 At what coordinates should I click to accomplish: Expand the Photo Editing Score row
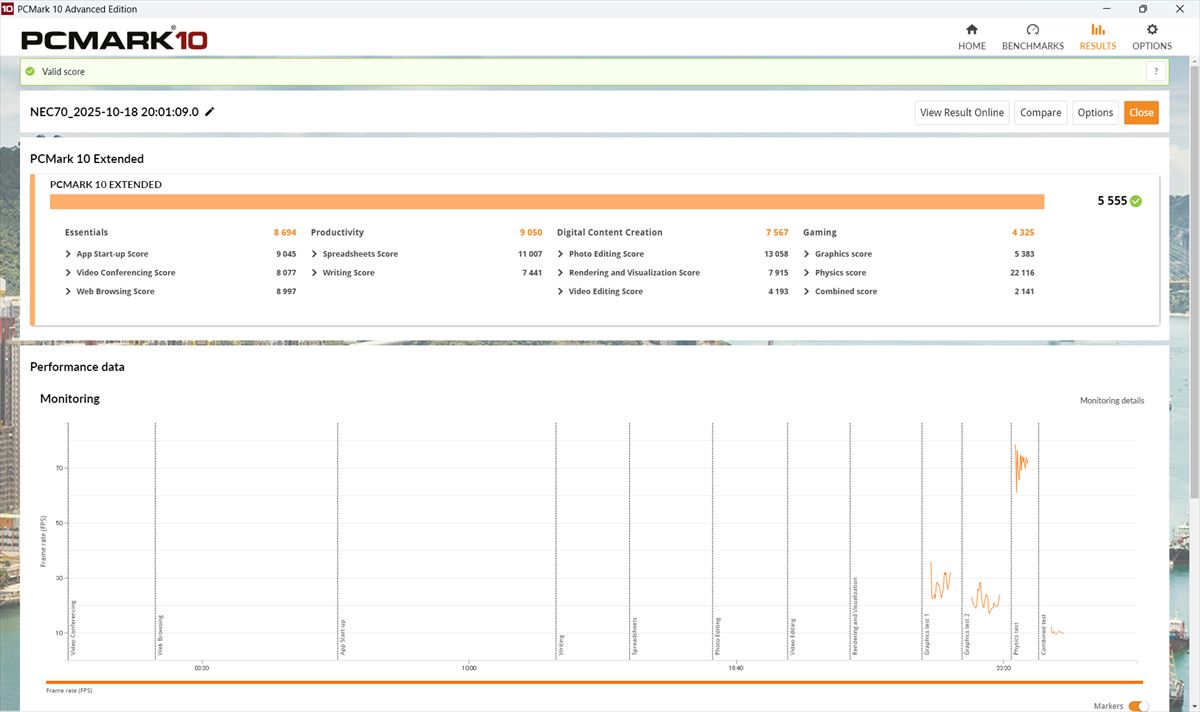tap(560, 254)
